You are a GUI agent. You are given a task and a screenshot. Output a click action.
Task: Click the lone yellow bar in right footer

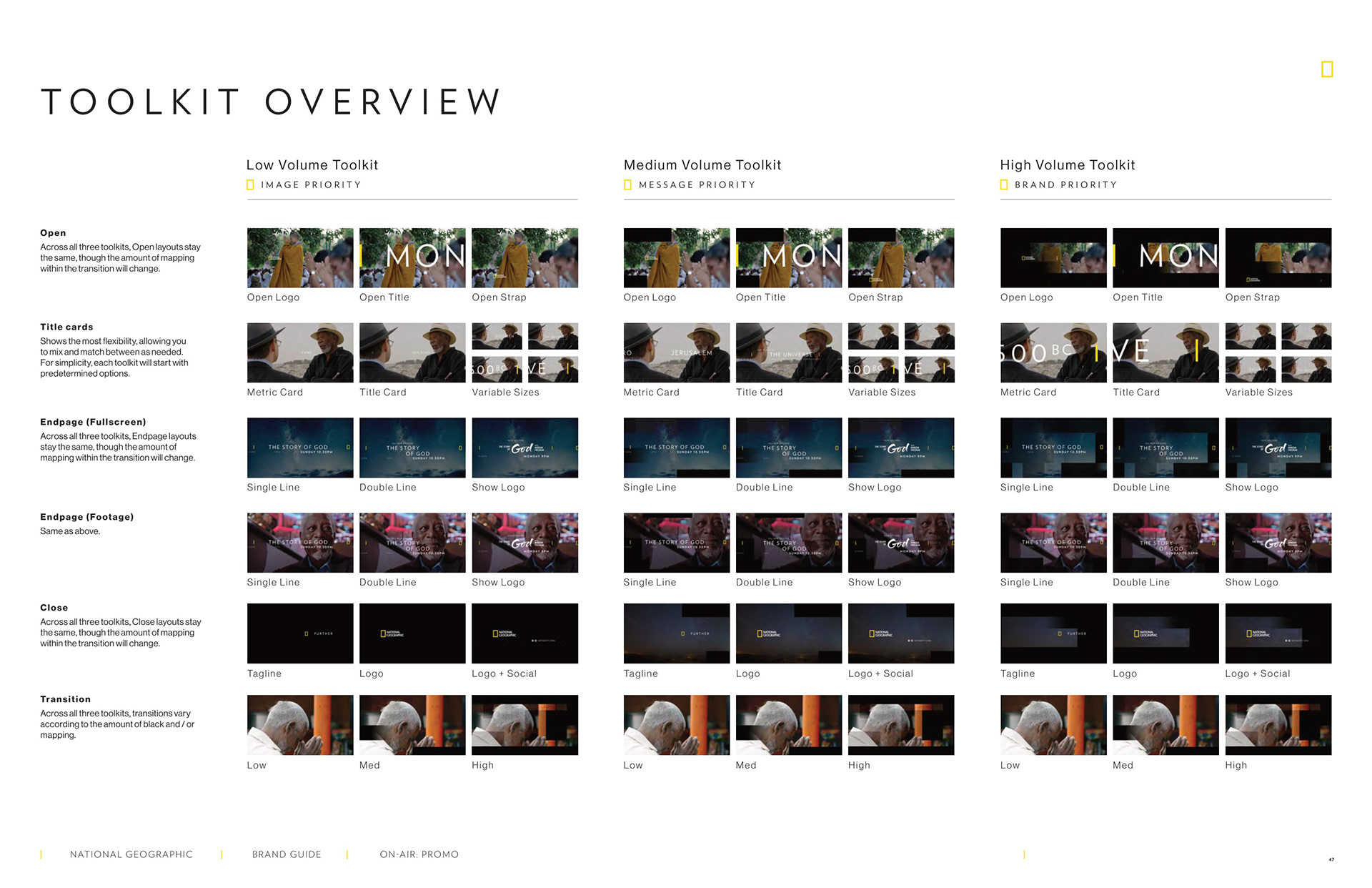1024,854
